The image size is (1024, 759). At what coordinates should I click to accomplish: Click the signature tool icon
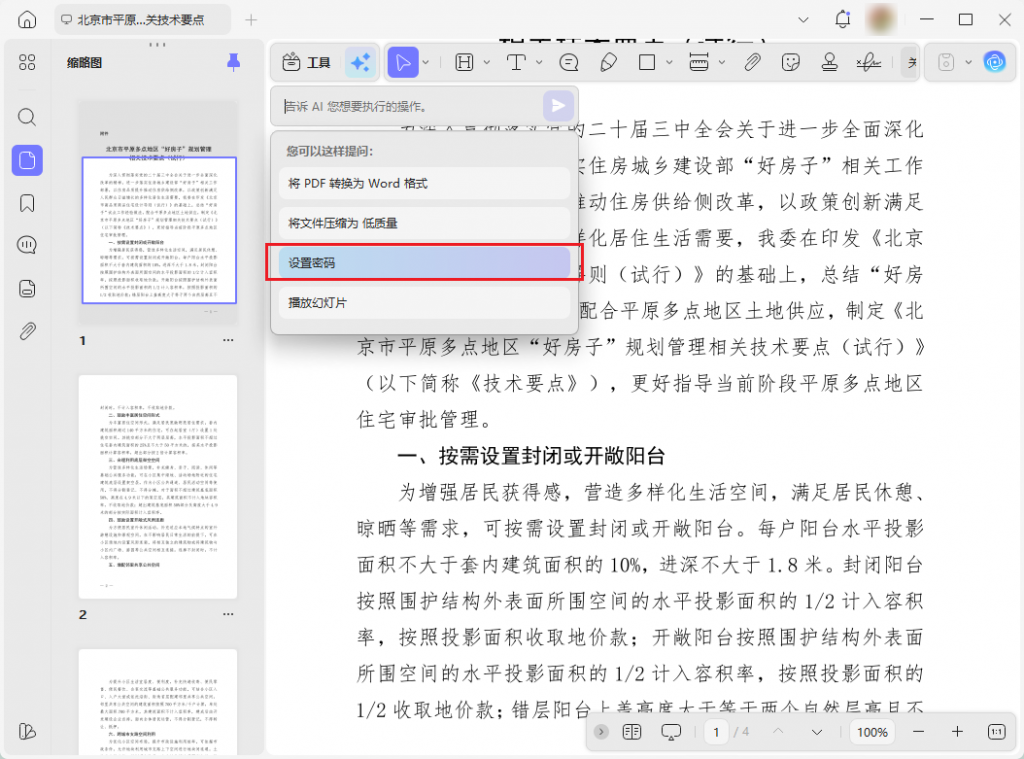click(868, 62)
